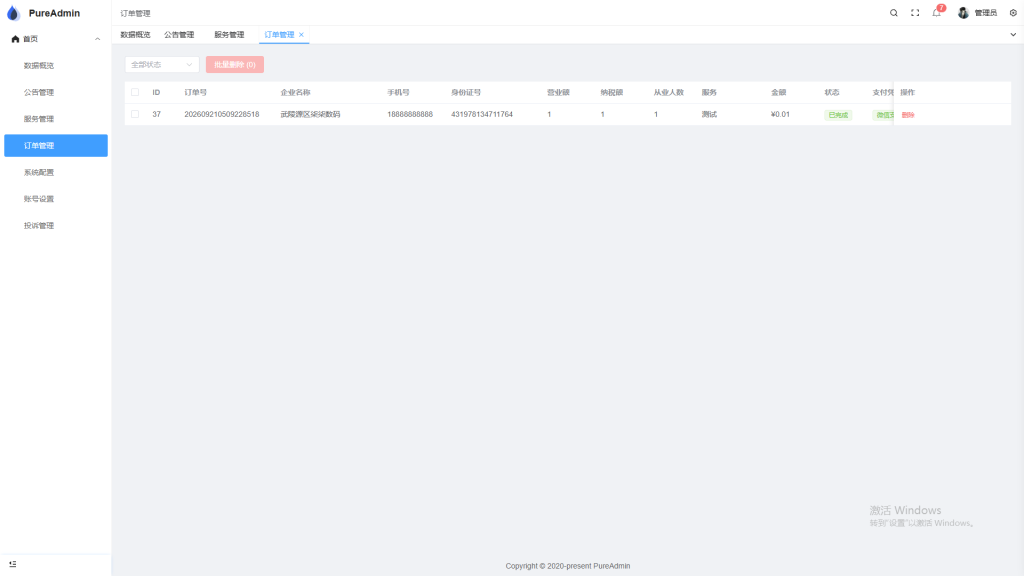
Task: Click the home icon in sidebar
Action: pyautogui.click(x=15, y=39)
